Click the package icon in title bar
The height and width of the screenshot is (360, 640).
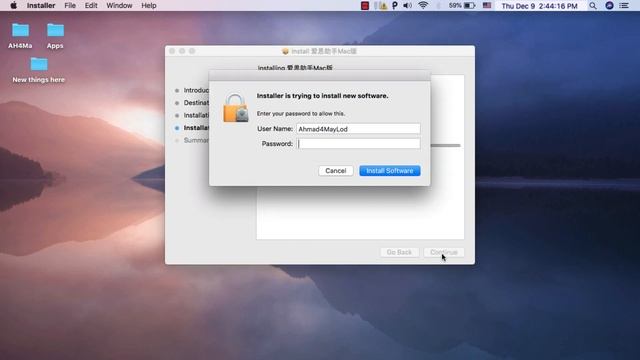coord(285,51)
